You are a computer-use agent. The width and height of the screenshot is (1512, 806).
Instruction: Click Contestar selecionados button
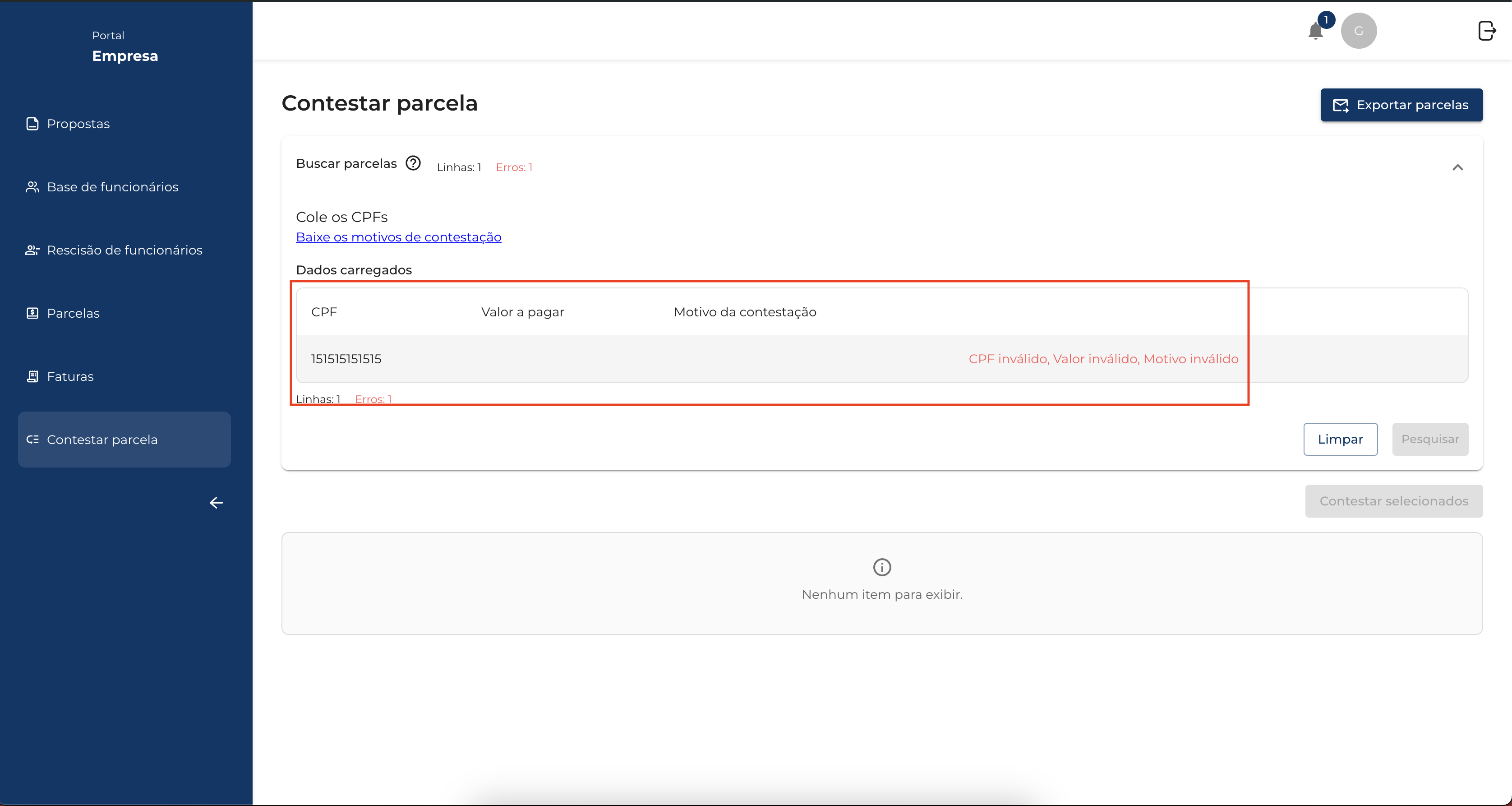[1393, 501]
